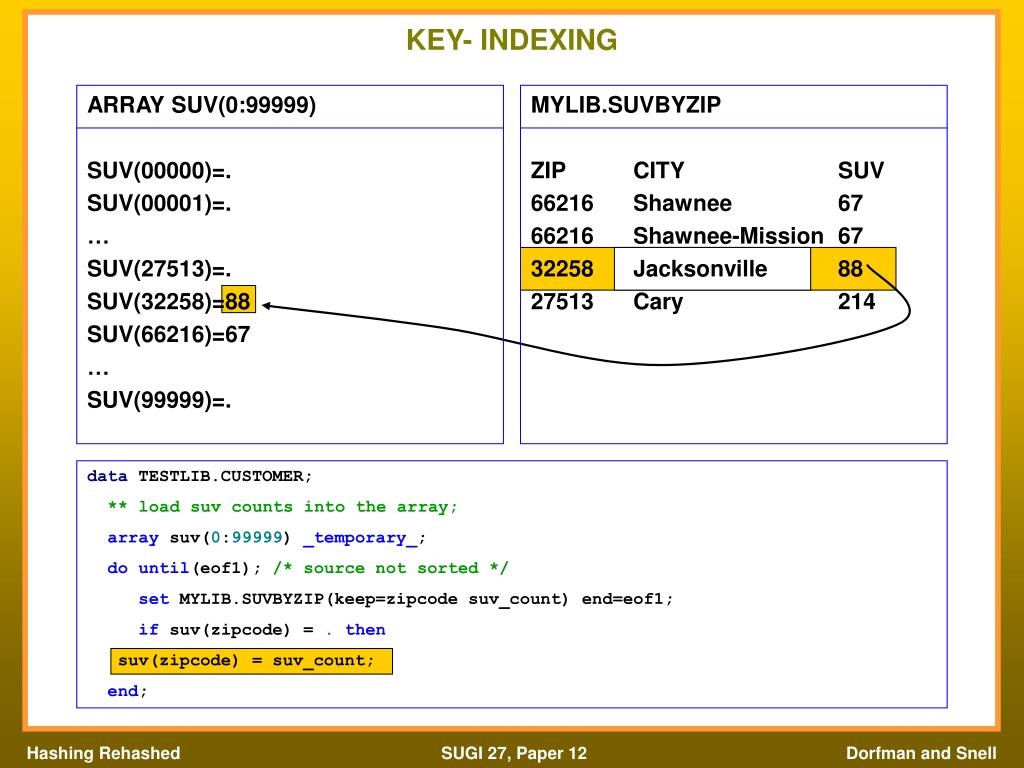This screenshot has width=1024, height=768.
Task: Click the CITY column heading
Action: tap(658, 170)
